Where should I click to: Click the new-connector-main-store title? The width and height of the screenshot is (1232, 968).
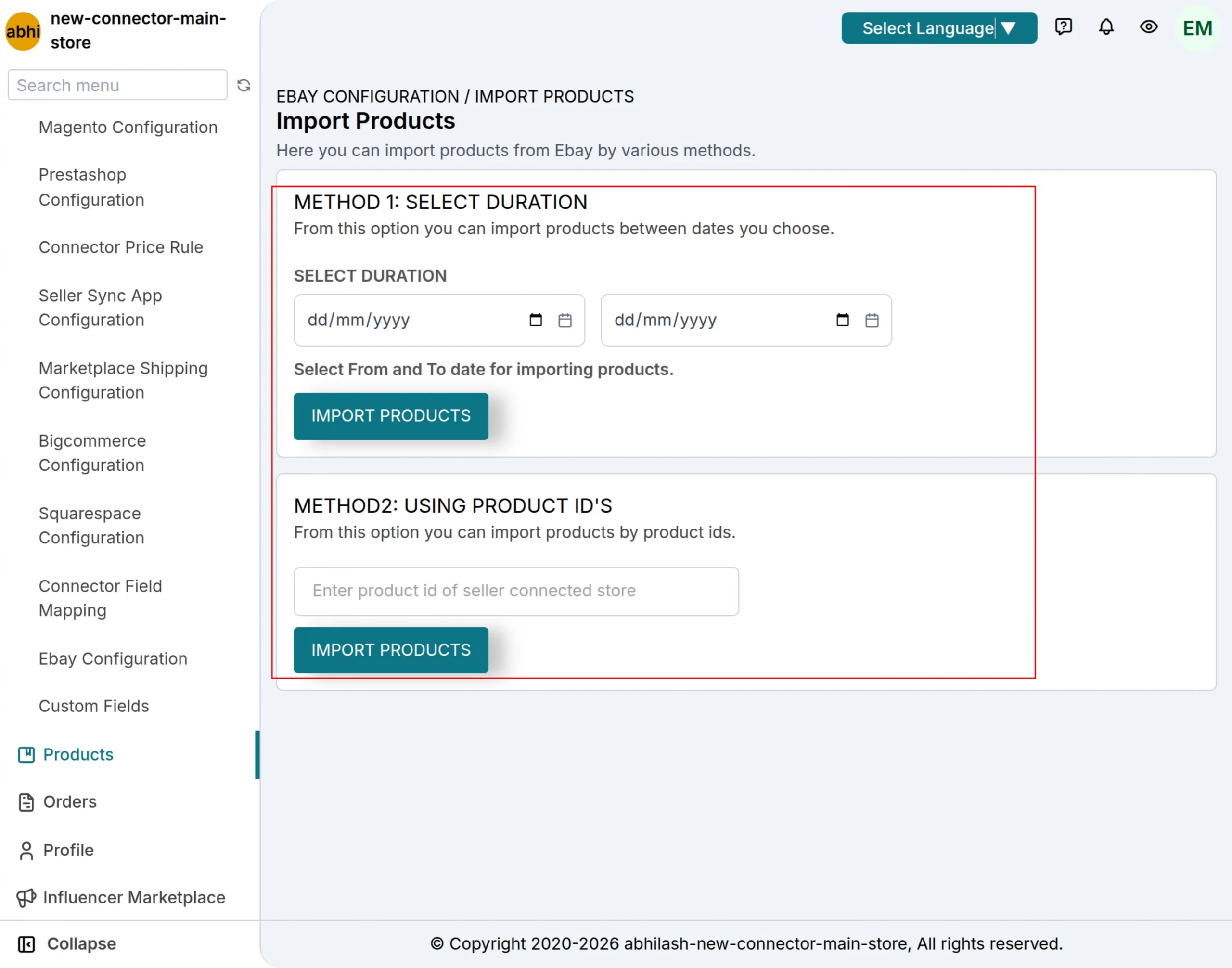point(138,31)
